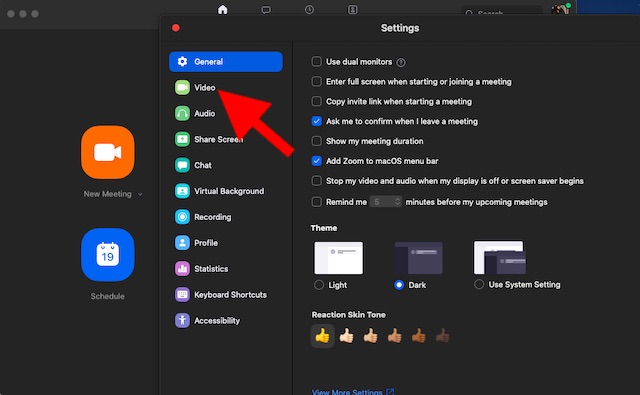The image size is (640, 395).
Task: Uncheck Add Zoom to macOS menu bar
Action: pyautogui.click(x=316, y=161)
